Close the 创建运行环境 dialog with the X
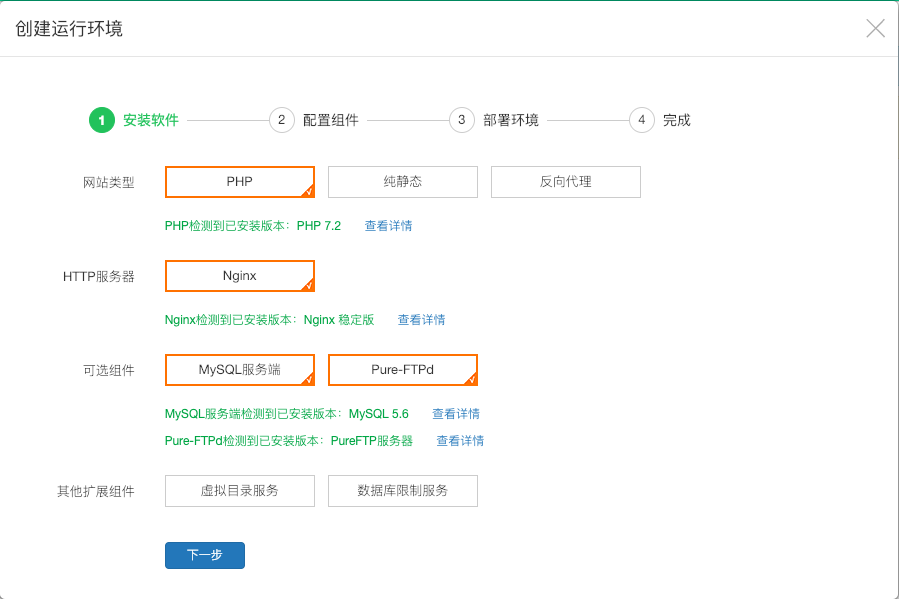The width and height of the screenshot is (899, 599). [875, 28]
